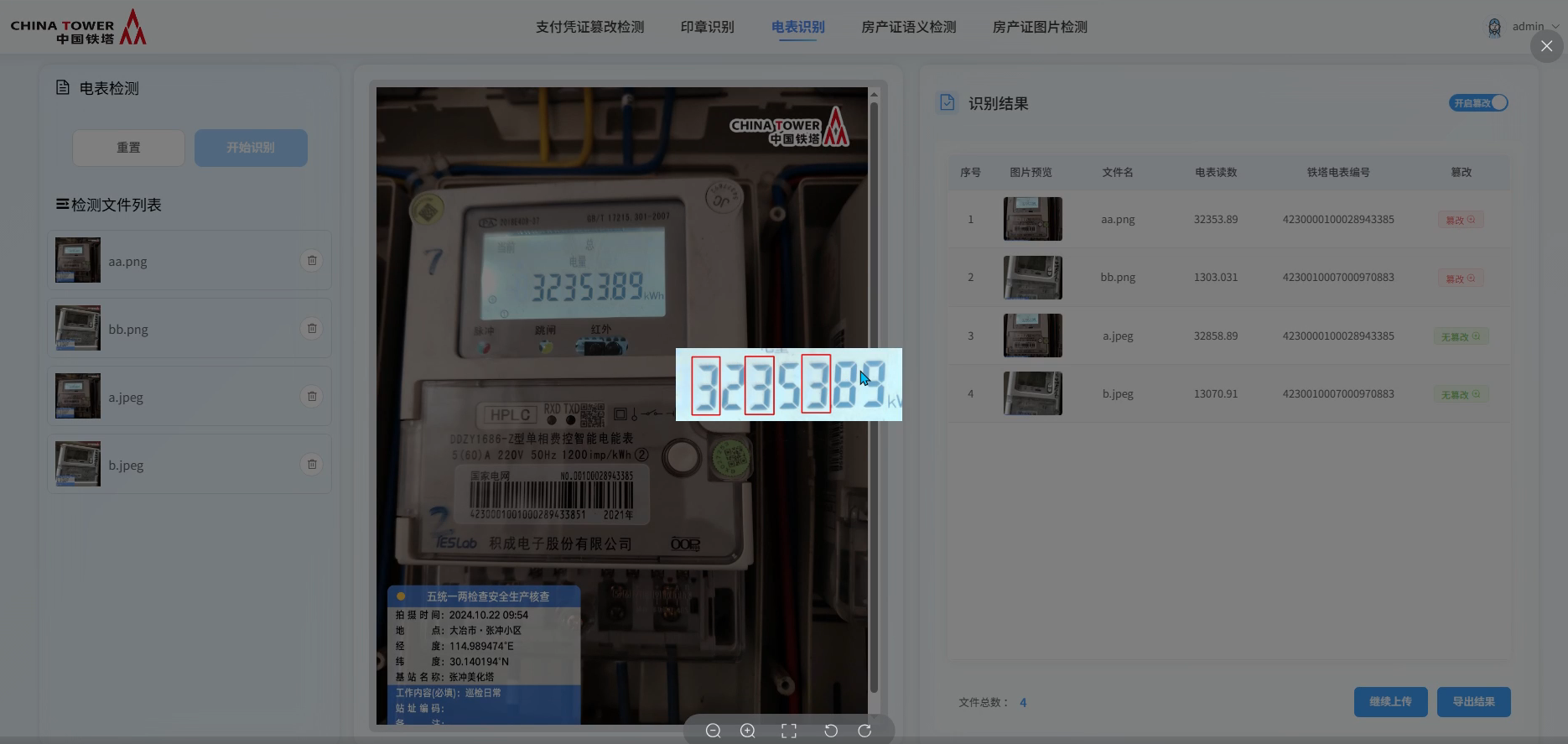This screenshot has width=1568, height=744.
Task: Click meter reading 32353.89
Action: [x=1216, y=220]
